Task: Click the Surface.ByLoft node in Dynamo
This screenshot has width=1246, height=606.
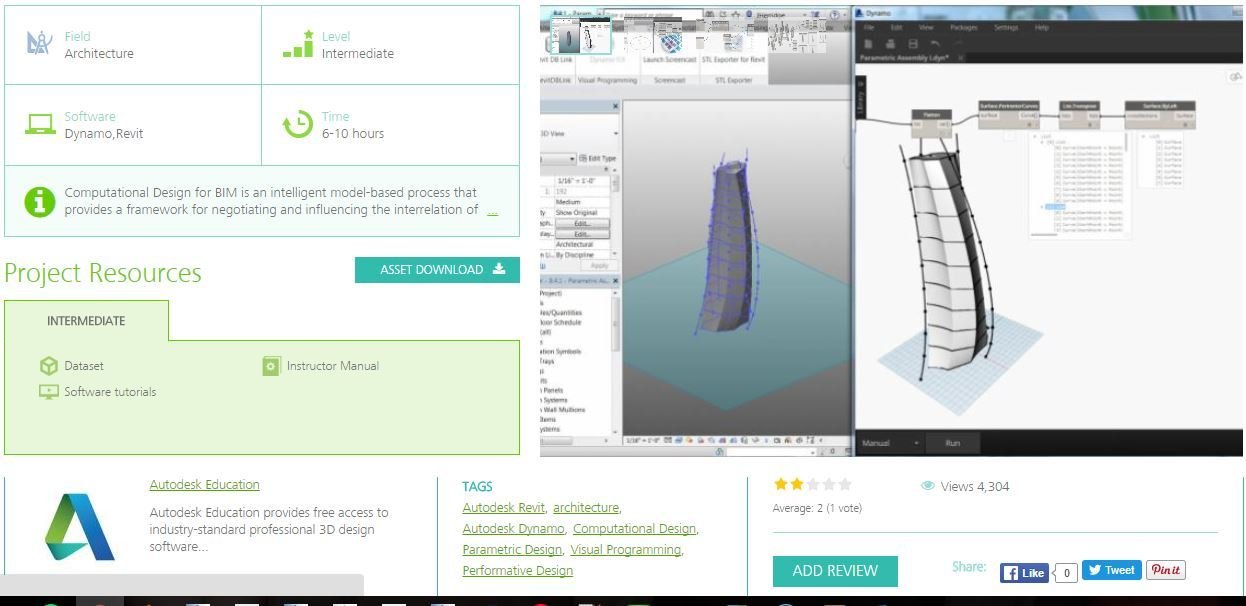Action: (x=1160, y=113)
